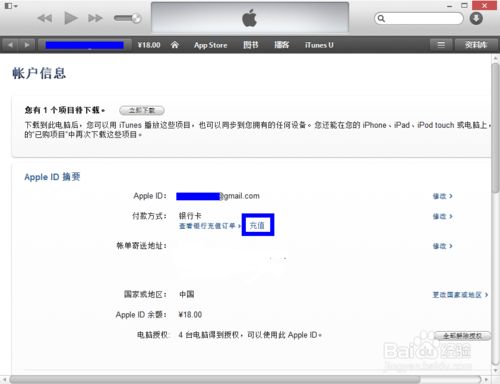The height and width of the screenshot is (384, 500).
Task: Open the iTunes menu icon at top-left
Action: tap(11, 6)
